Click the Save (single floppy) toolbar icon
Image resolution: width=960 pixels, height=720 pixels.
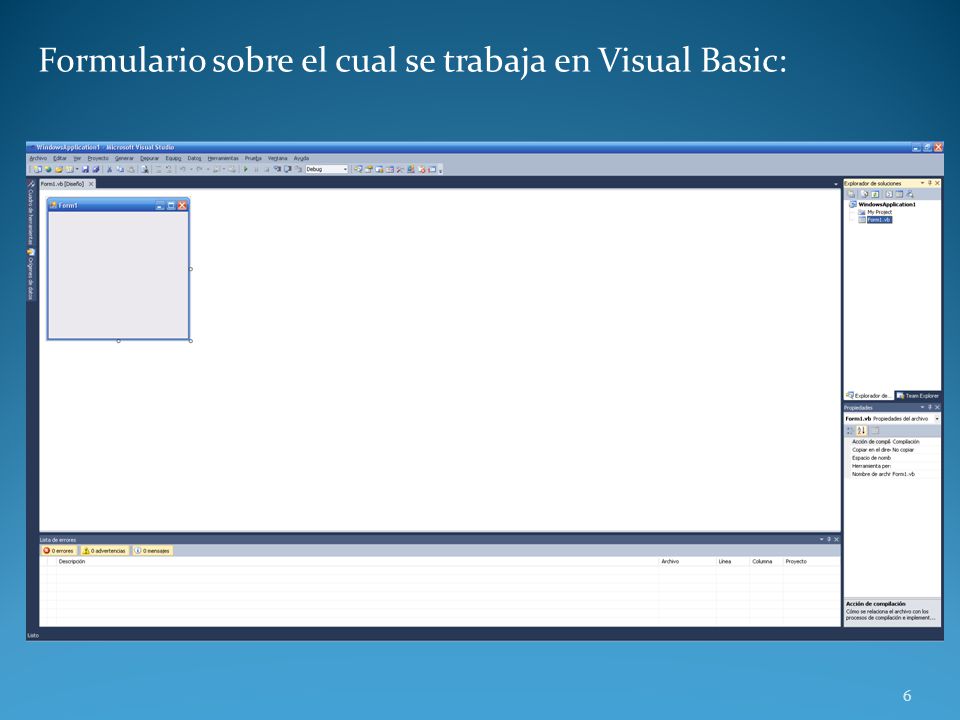(x=85, y=169)
